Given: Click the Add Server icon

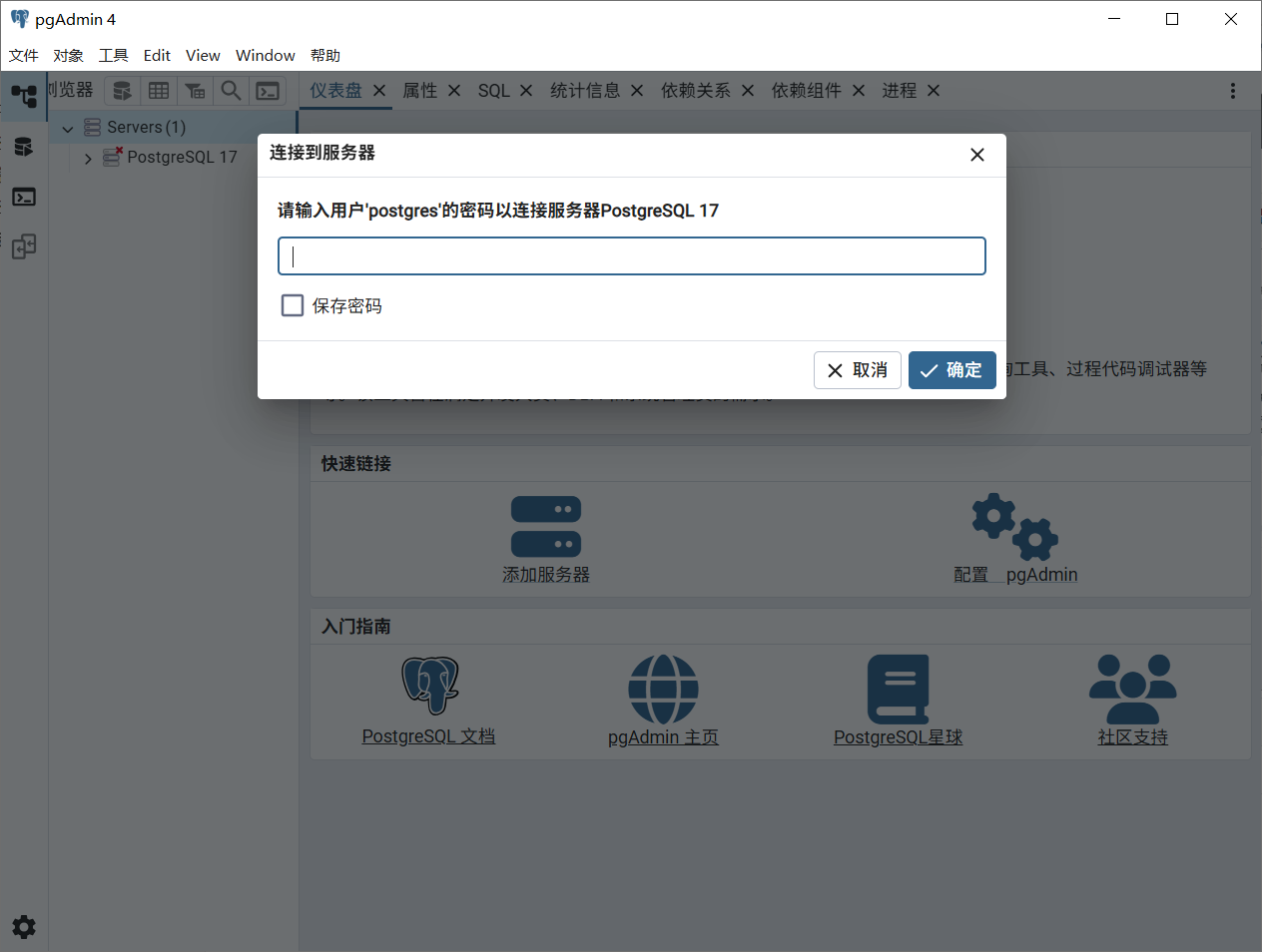Looking at the screenshot, I should [546, 526].
